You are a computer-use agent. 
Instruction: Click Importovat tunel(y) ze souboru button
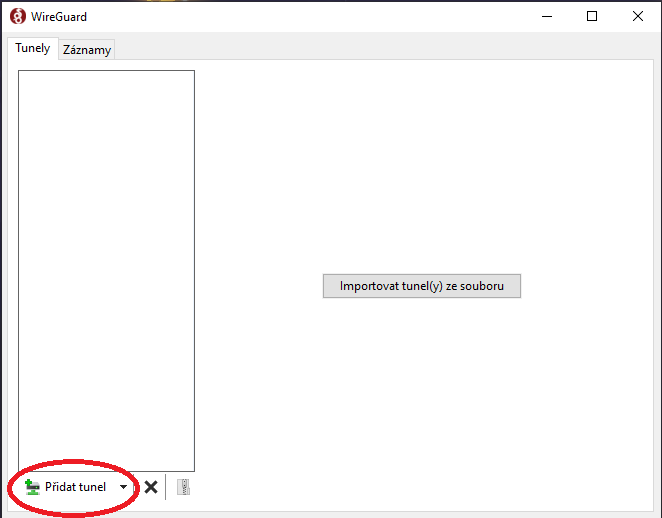[x=422, y=286]
